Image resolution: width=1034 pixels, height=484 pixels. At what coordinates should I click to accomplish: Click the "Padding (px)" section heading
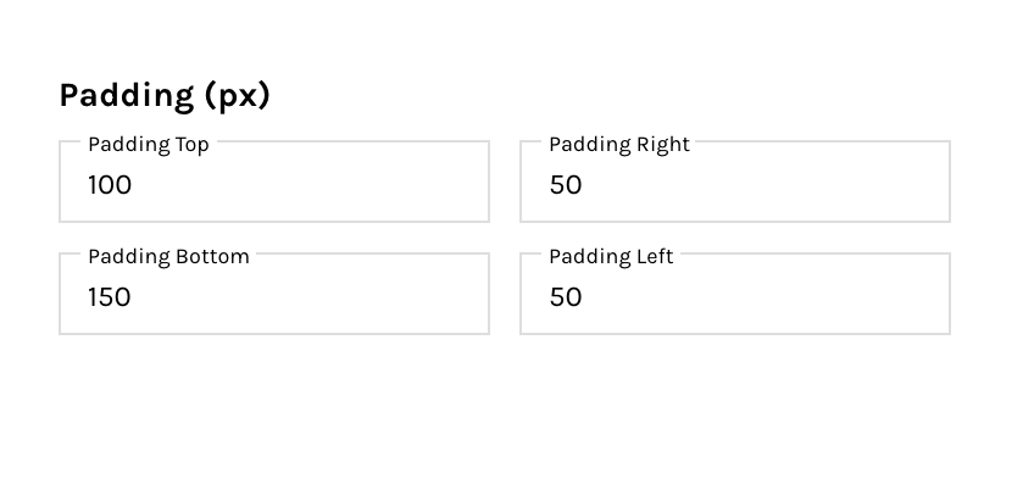coord(165,96)
